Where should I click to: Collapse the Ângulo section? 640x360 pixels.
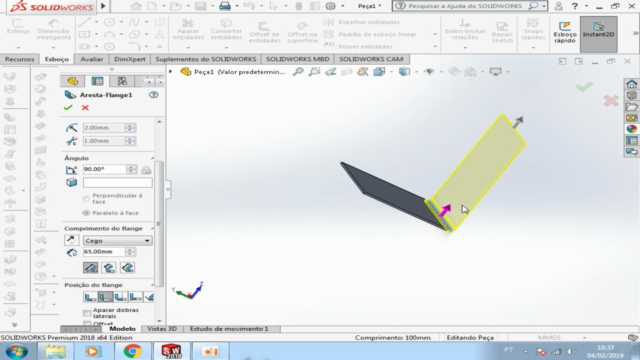pyautogui.click(x=152, y=158)
